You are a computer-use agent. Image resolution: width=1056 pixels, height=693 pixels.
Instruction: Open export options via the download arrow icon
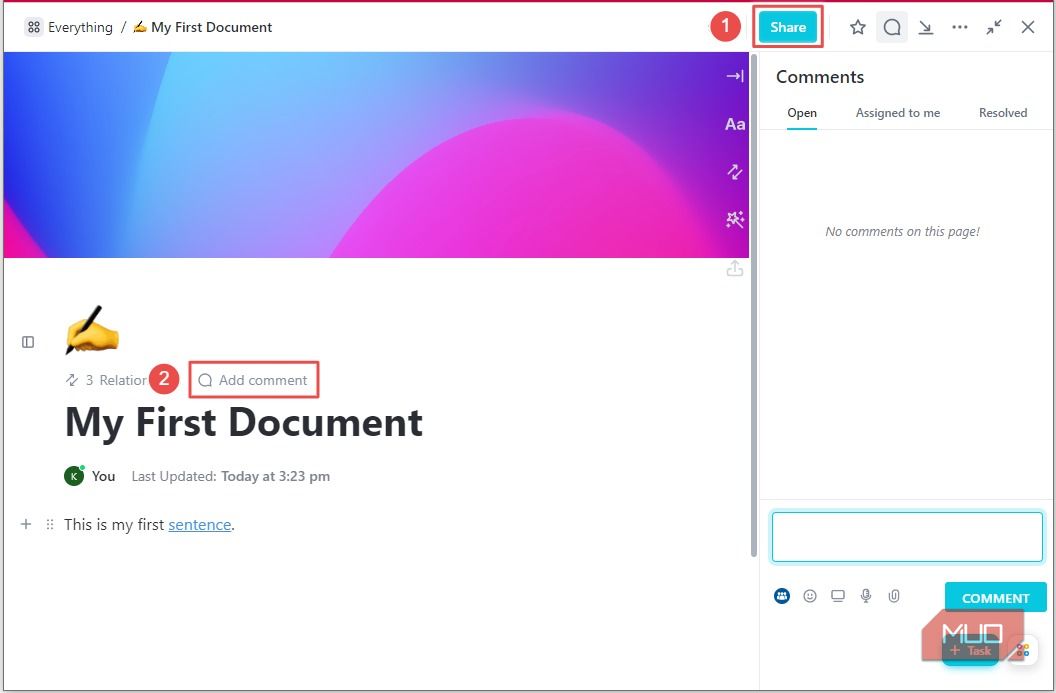tap(925, 27)
